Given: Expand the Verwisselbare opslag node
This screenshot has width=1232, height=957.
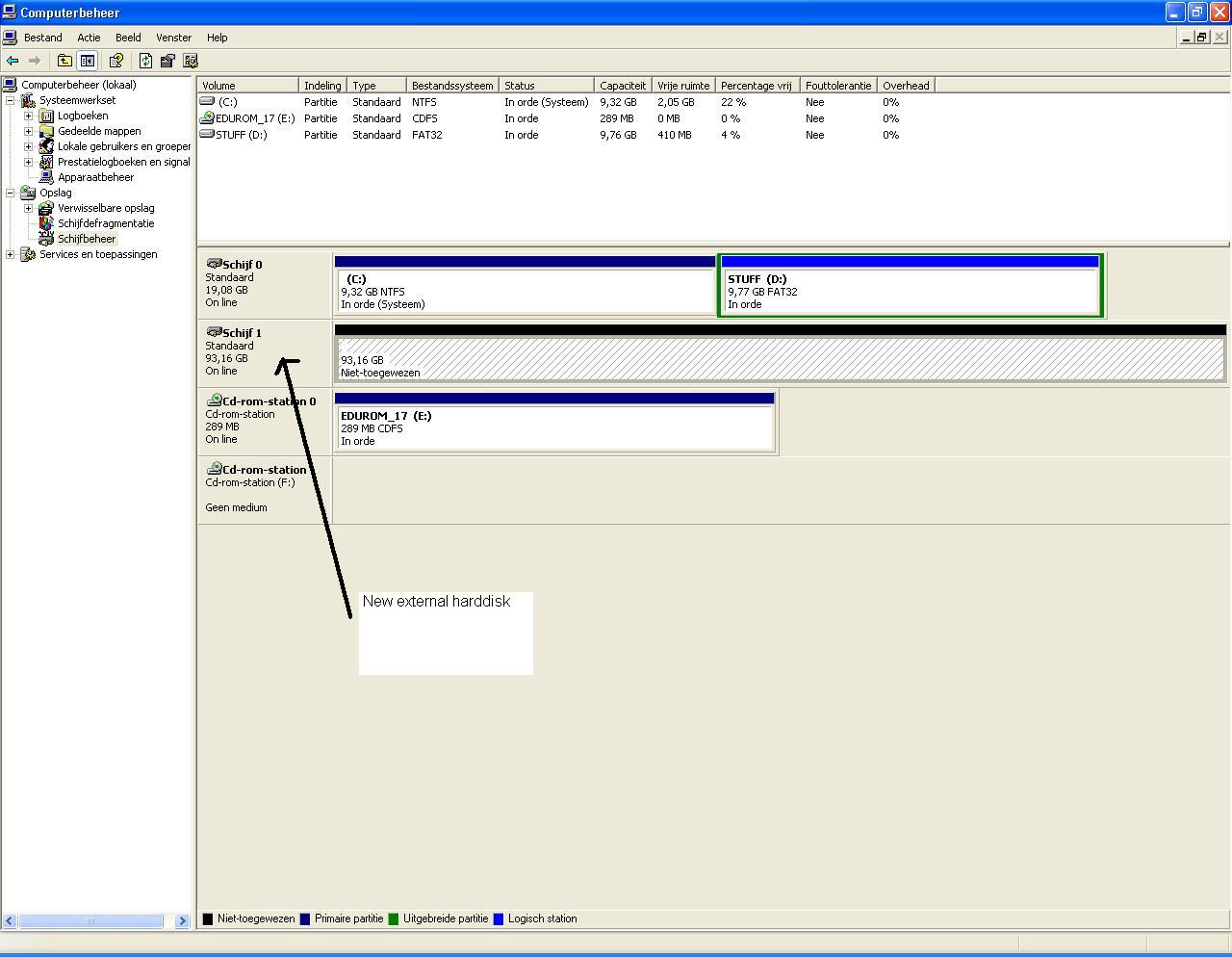Looking at the screenshot, I should [29, 208].
